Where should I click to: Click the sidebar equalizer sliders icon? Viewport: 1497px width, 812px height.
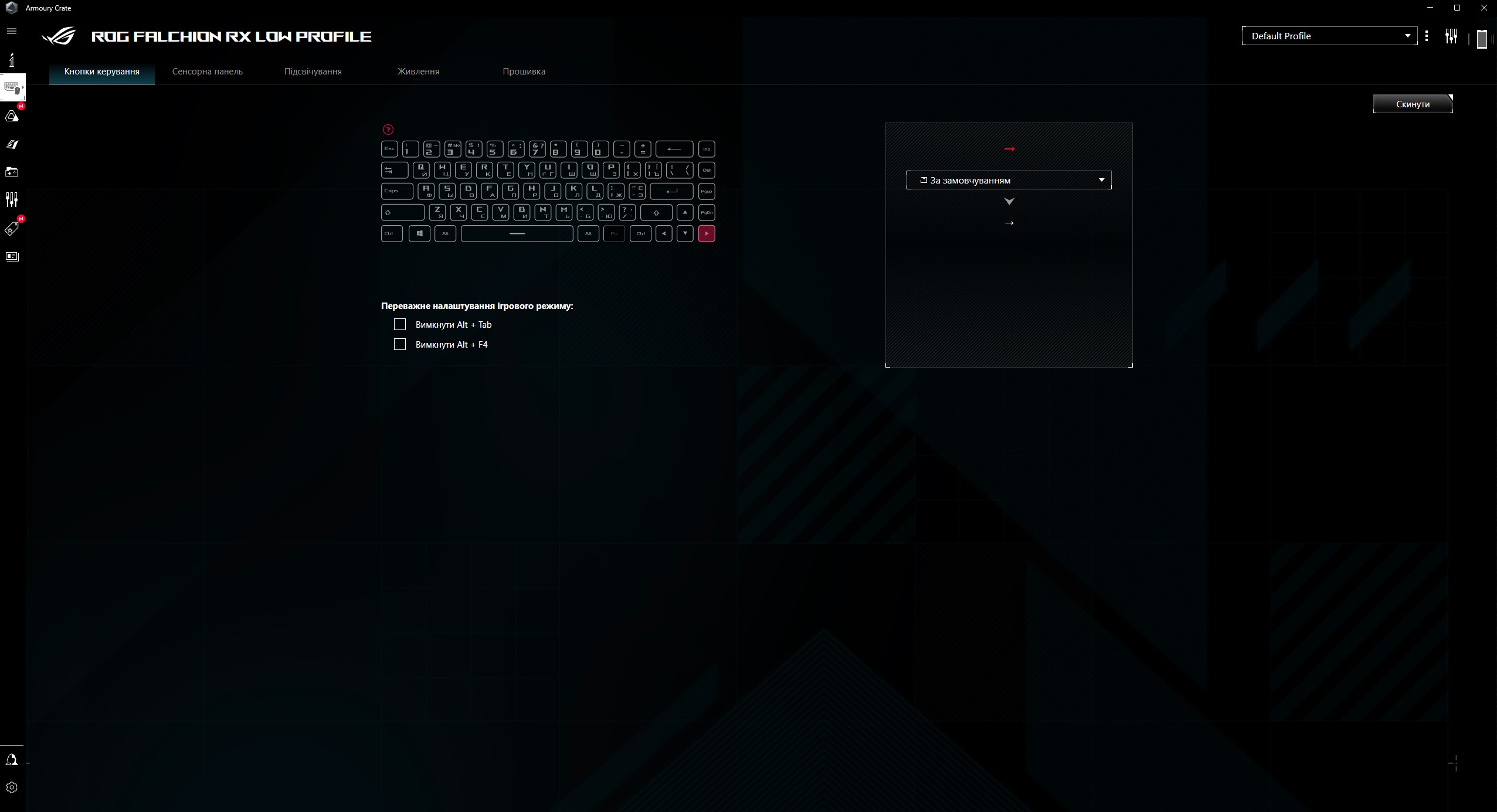coord(12,200)
